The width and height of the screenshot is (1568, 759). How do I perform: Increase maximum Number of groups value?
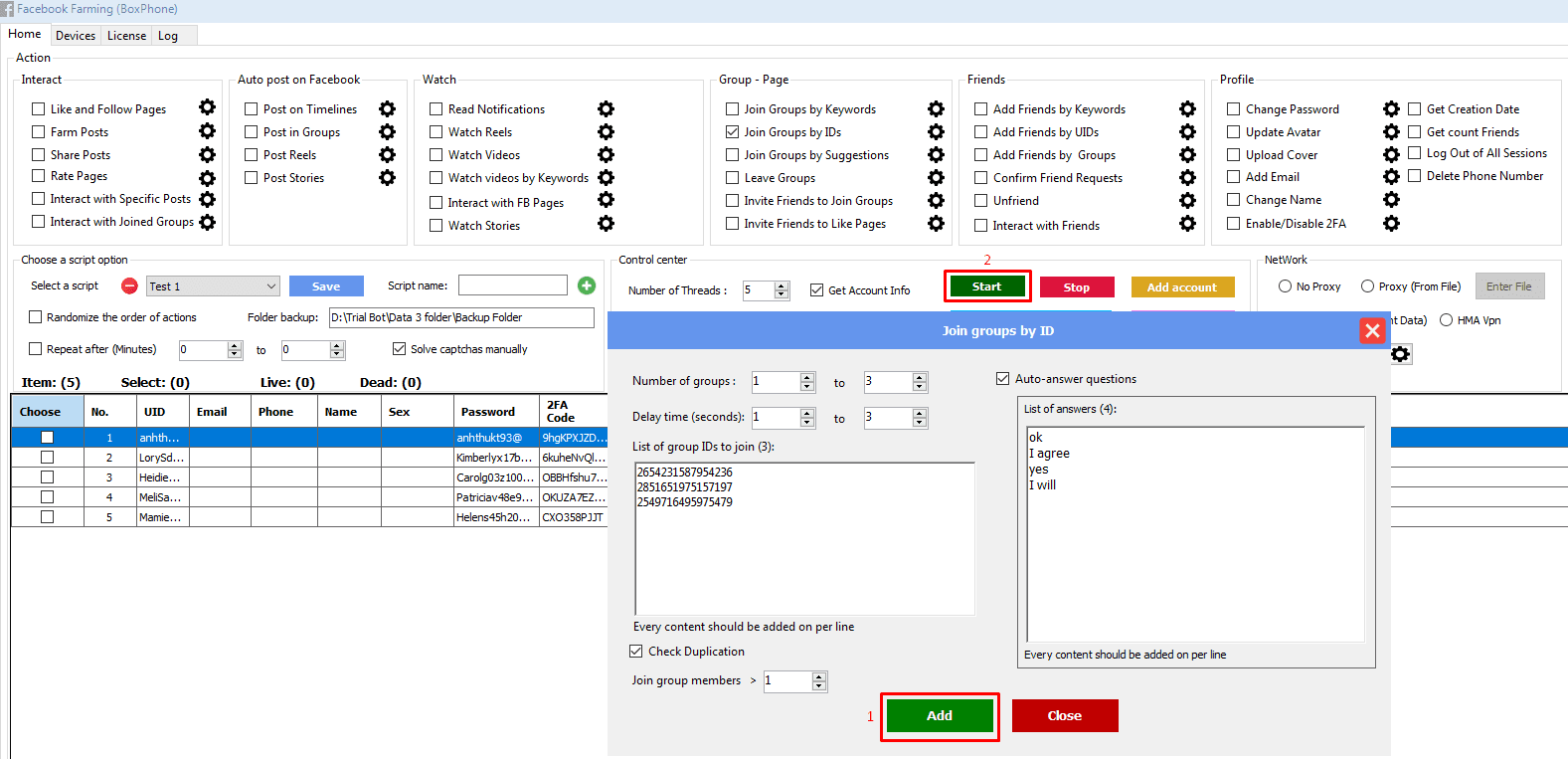pyautogui.click(x=920, y=376)
